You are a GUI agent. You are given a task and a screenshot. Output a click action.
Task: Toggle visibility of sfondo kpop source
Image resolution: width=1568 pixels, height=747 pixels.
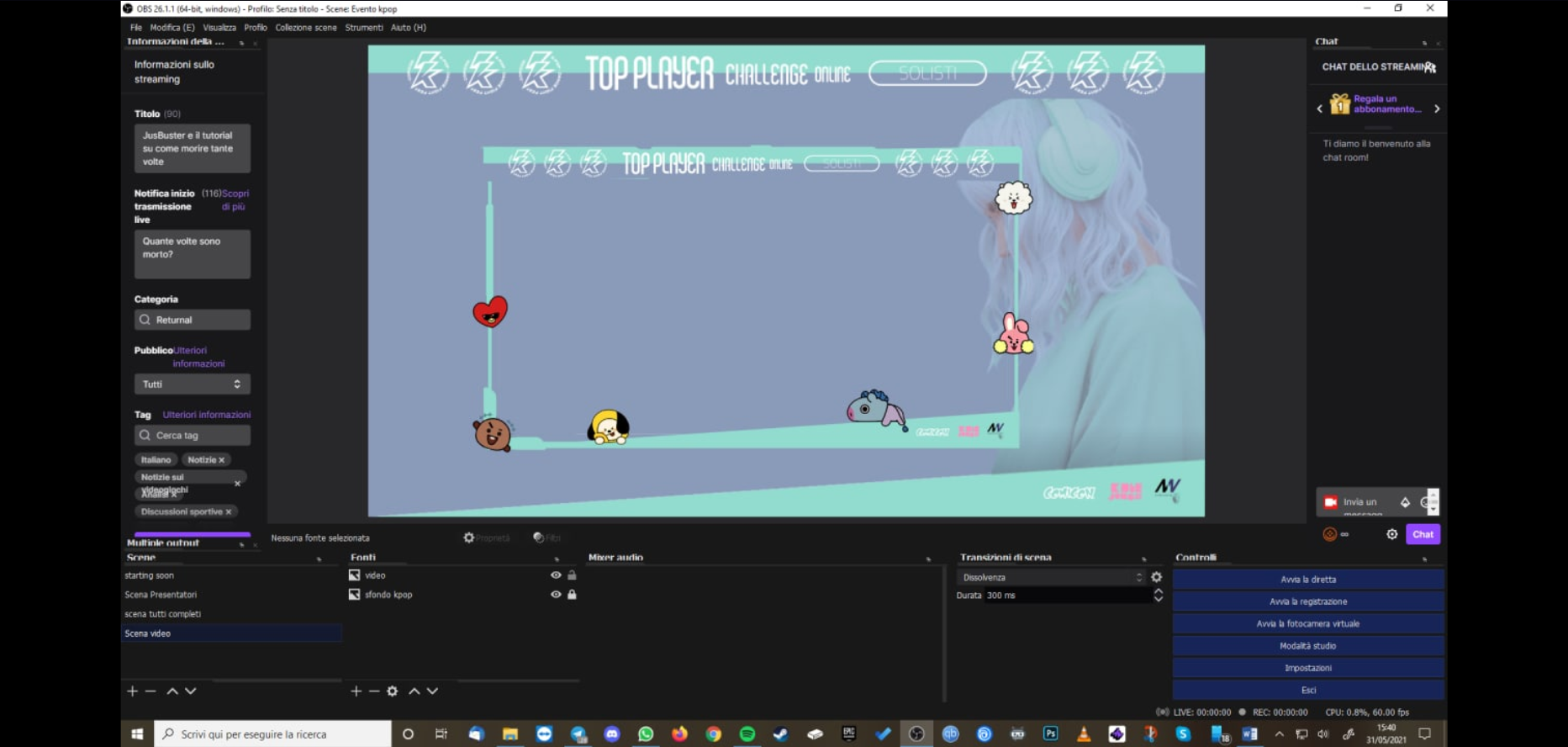[x=556, y=594]
